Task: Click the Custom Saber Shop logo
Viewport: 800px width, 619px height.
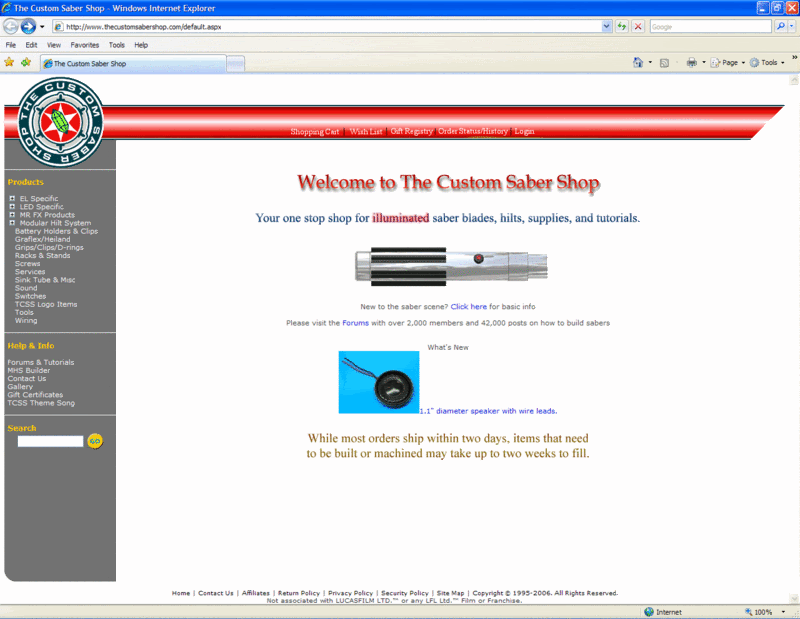Action: 60,123
